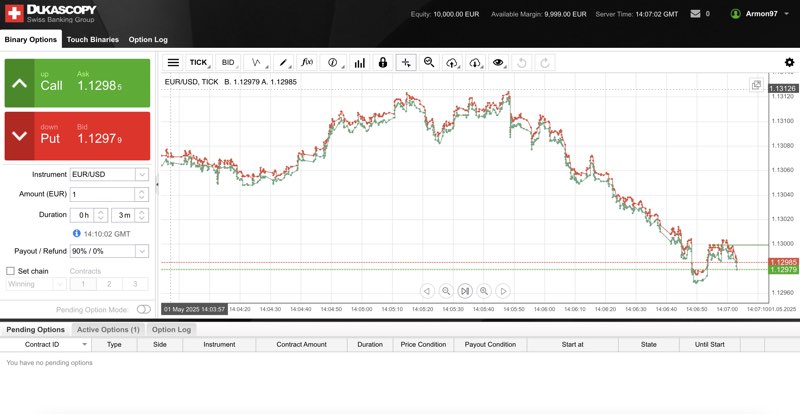Jump to latest tick on chart
Screen dimensions: 800x414
coord(465,291)
